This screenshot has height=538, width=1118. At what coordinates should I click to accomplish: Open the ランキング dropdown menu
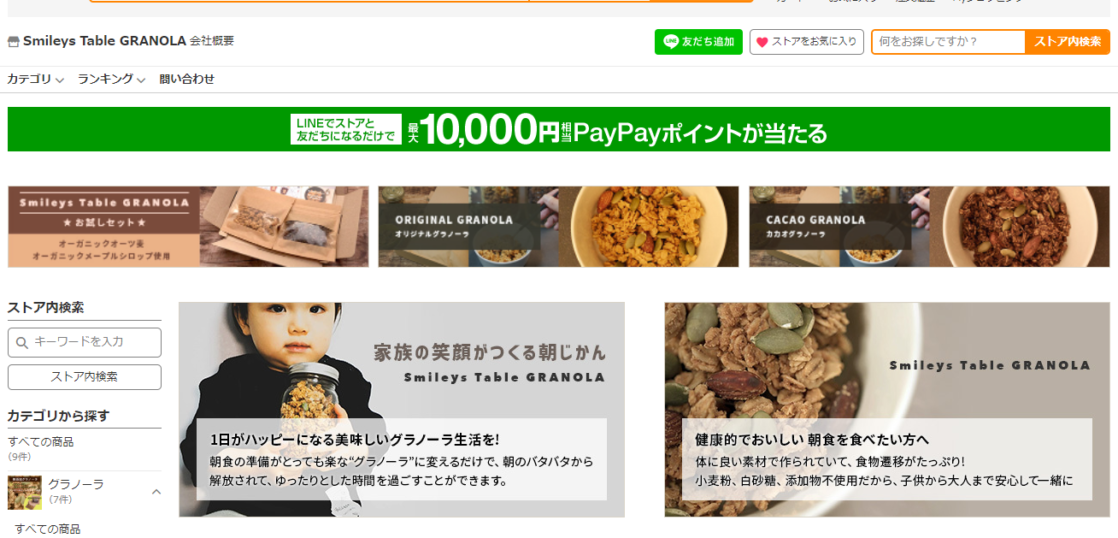[111, 79]
